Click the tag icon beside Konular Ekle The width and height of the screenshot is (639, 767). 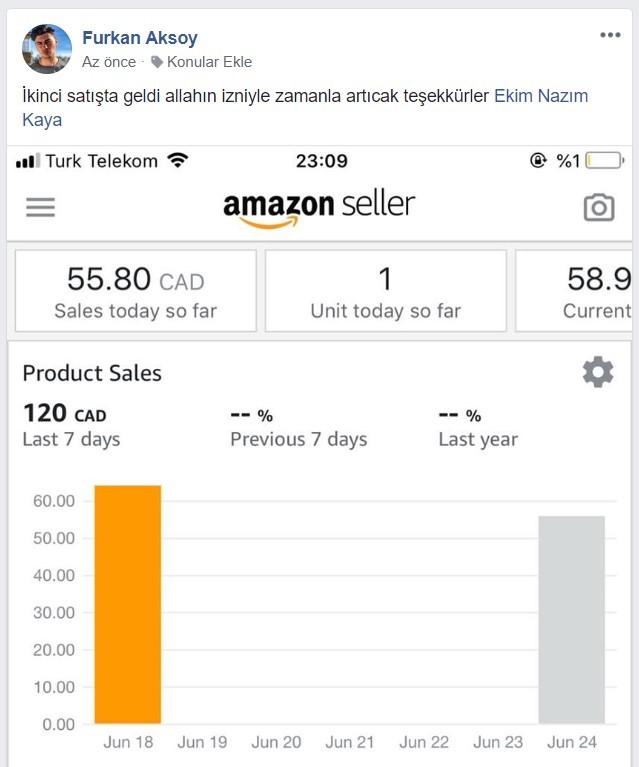pyautogui.click(x=157, y=62)
